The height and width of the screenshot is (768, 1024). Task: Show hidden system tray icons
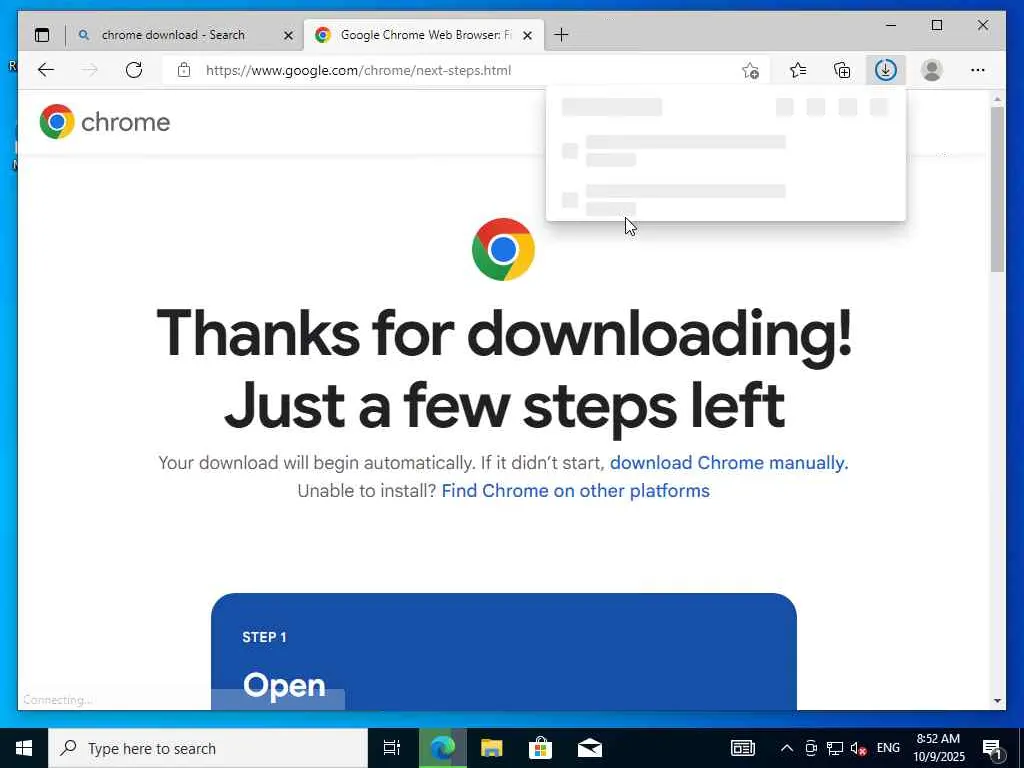[x=786, y=748]
